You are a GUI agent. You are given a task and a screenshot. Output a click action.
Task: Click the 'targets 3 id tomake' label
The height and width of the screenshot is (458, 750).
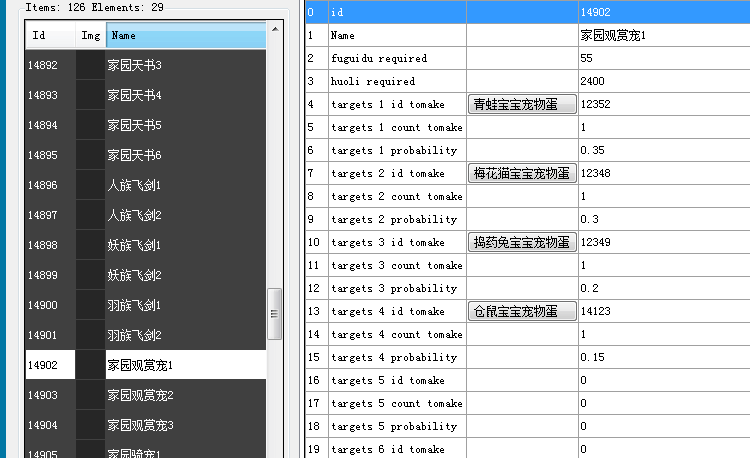(387, 242)
